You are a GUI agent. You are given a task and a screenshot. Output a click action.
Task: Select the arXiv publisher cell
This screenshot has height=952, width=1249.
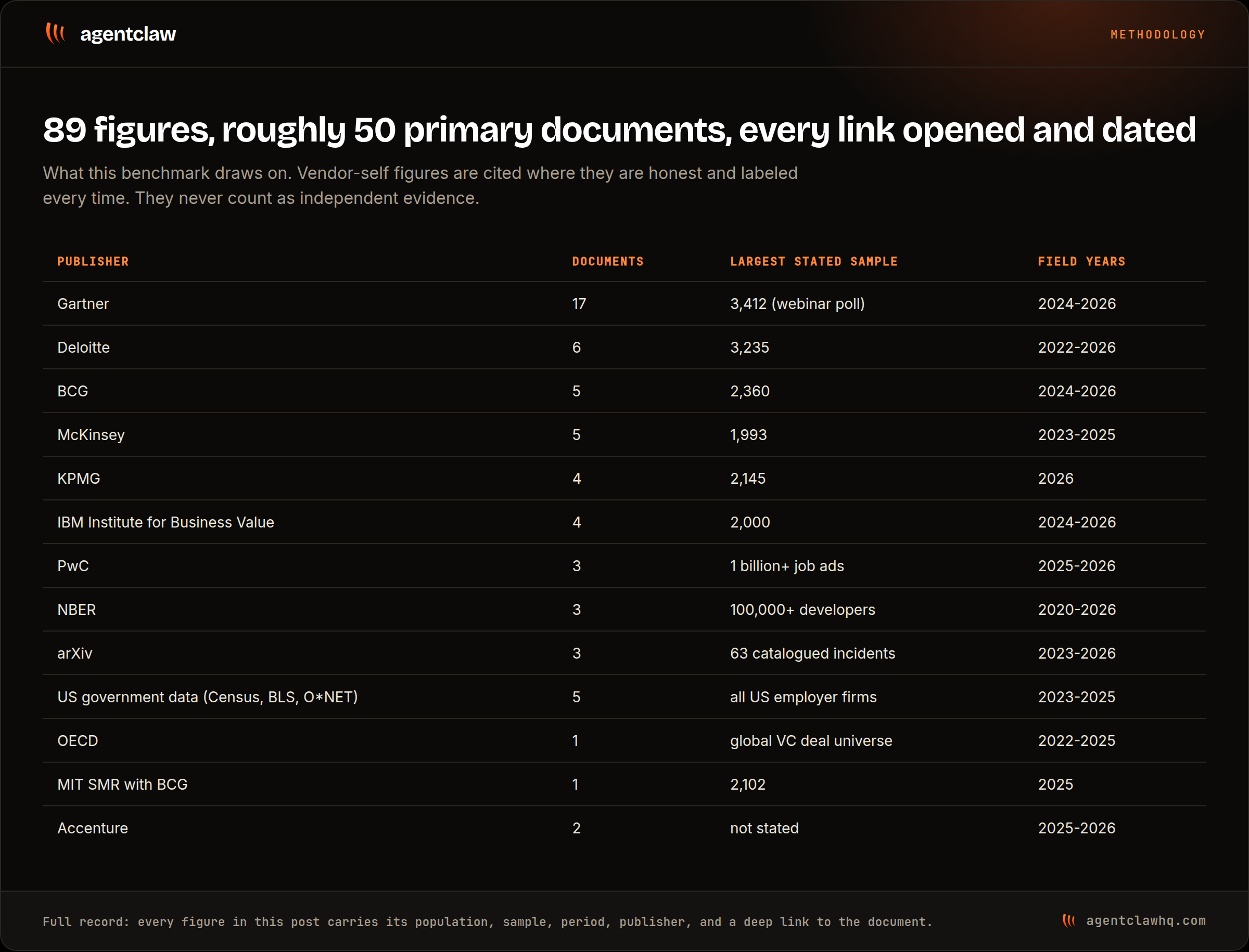coord(74,653)
